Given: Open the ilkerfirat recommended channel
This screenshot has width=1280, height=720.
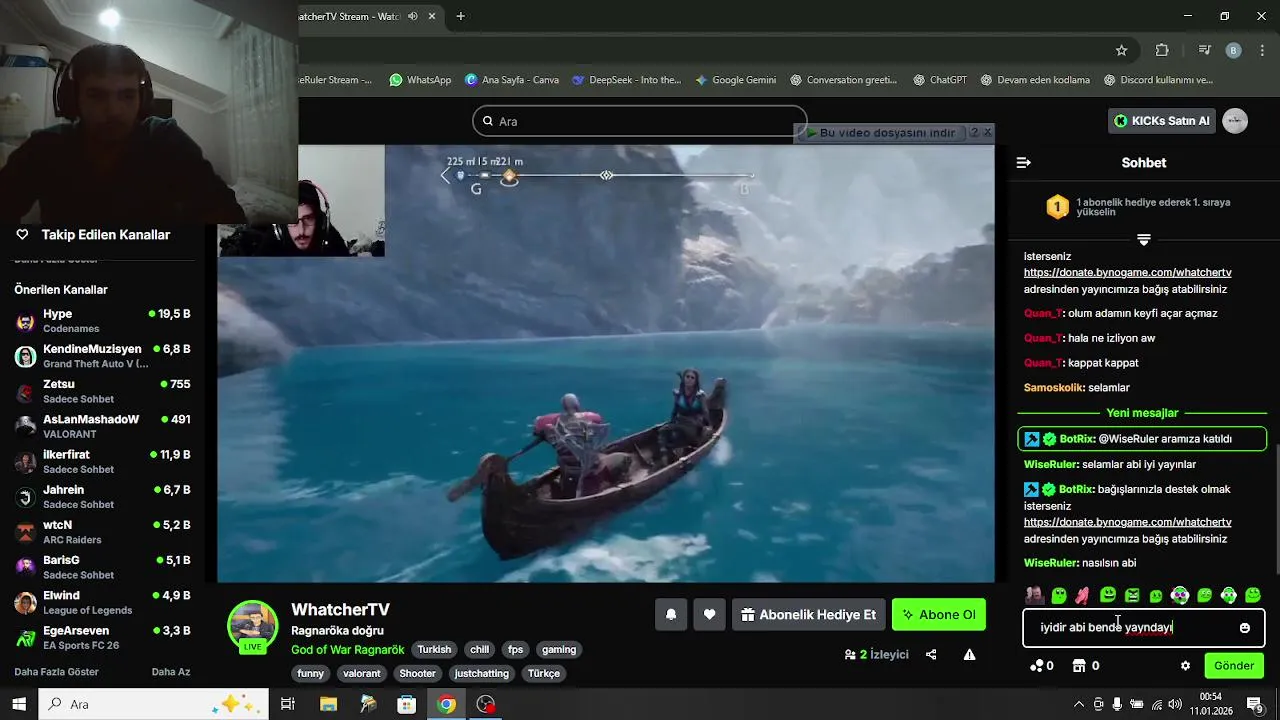Looking at the screenshot, I should pos(102,461).
